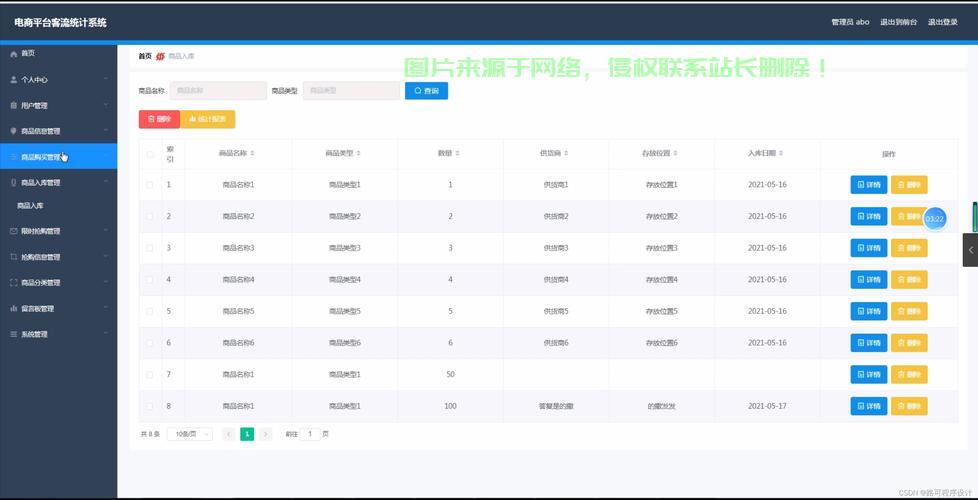Check the checkbox for row 6

(150, 343)
